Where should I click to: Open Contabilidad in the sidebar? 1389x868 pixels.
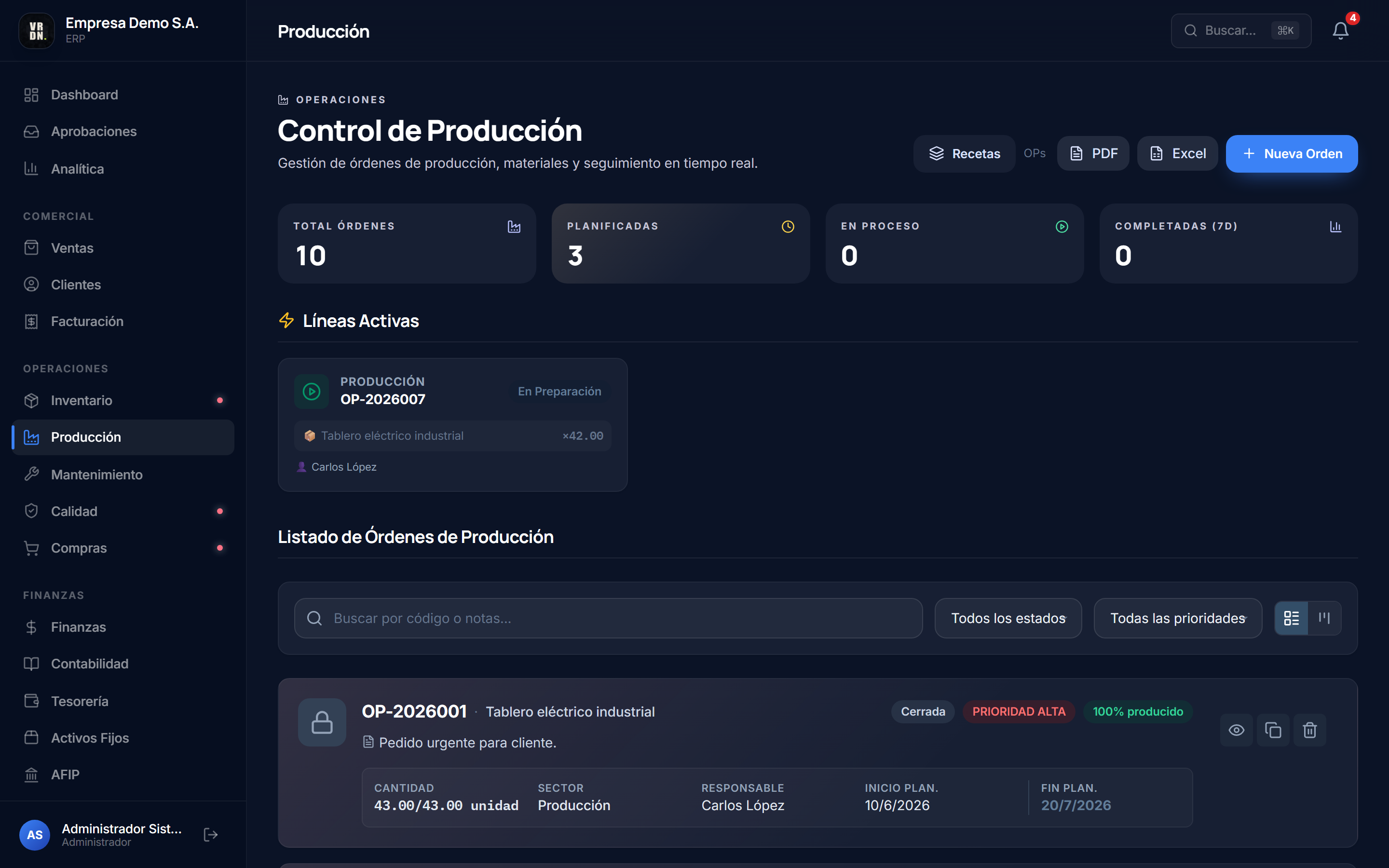[123, 664]
